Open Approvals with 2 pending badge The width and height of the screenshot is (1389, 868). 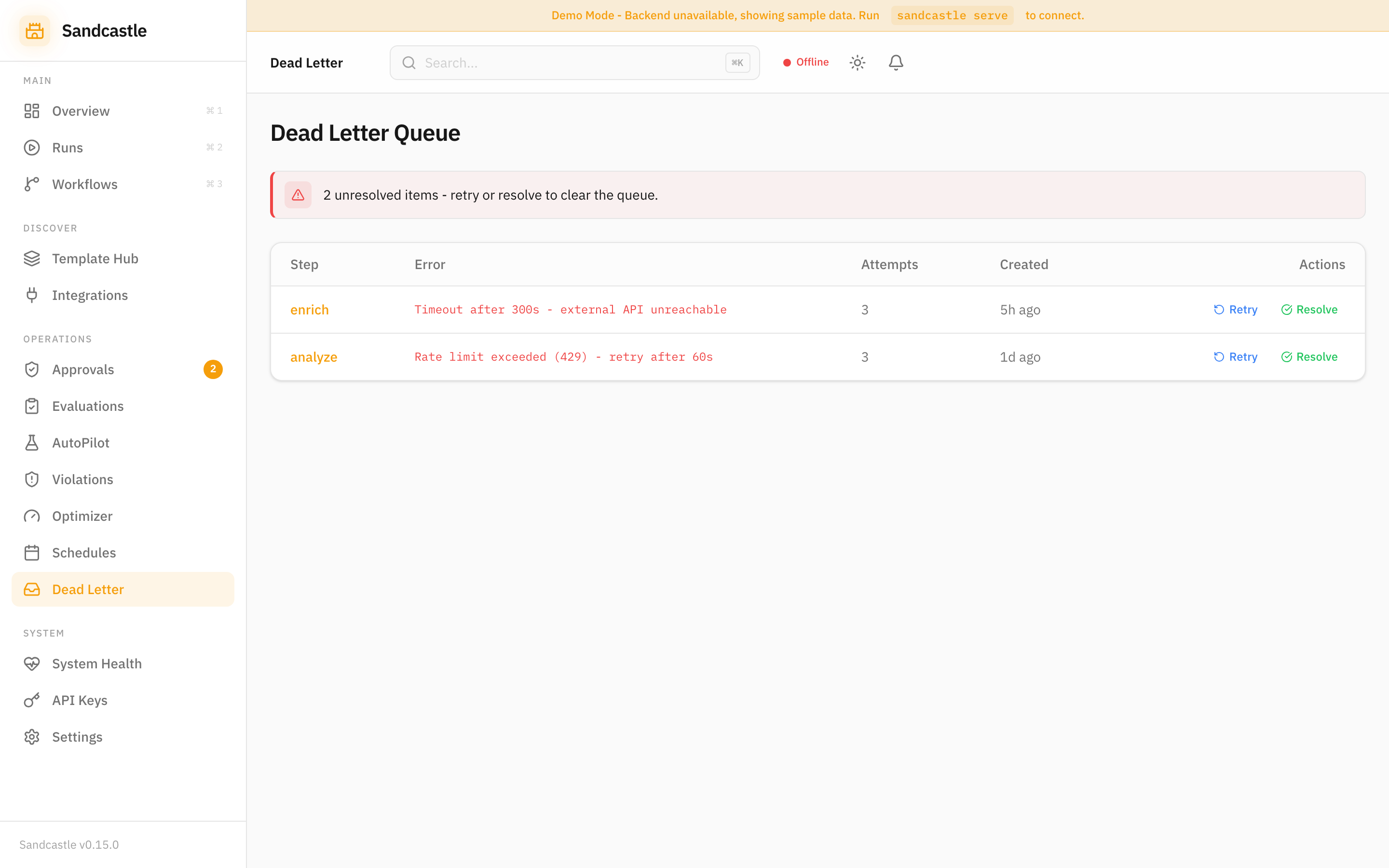point(83,369)
